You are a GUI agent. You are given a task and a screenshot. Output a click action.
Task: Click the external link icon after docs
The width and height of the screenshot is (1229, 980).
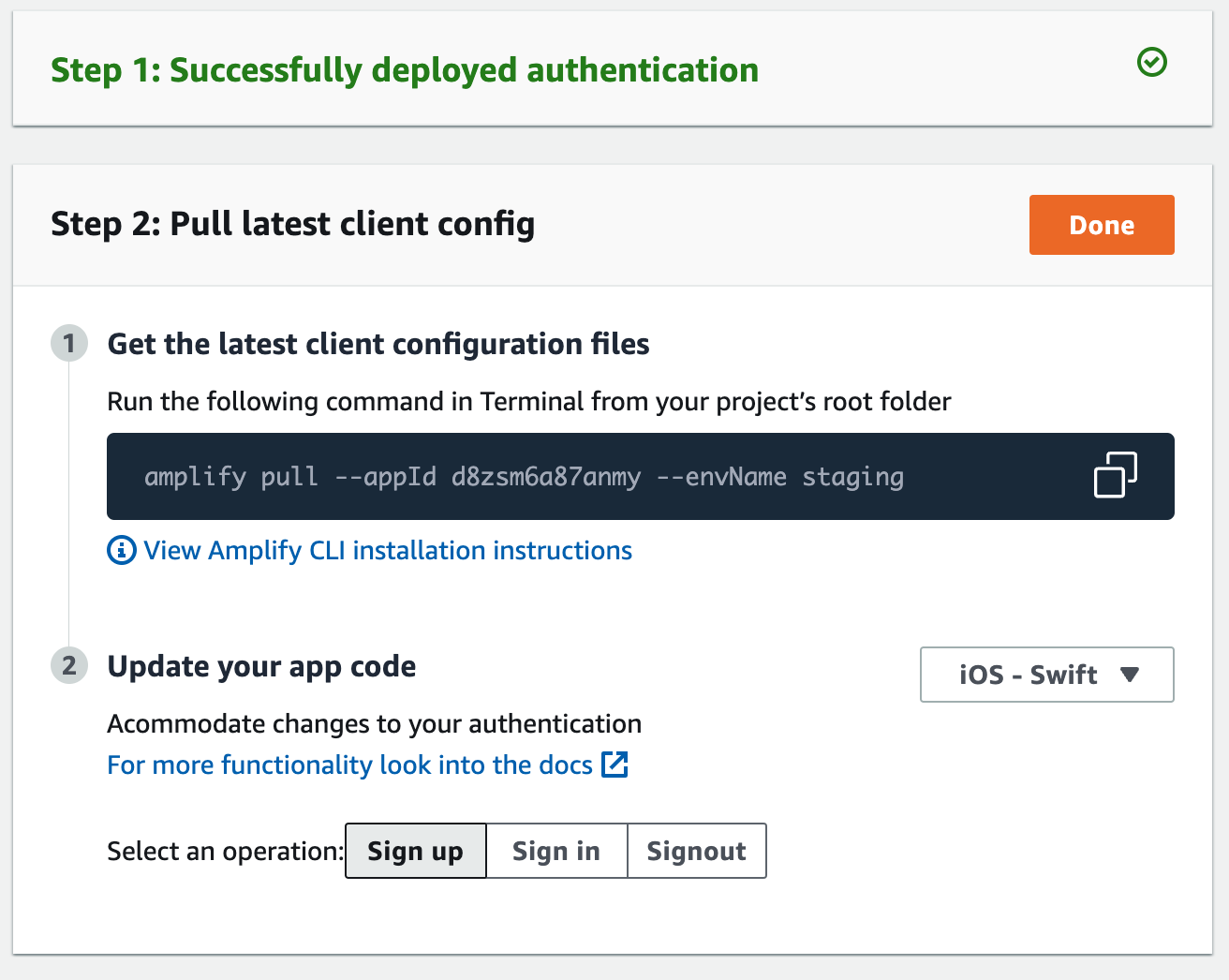click(614, 765)
